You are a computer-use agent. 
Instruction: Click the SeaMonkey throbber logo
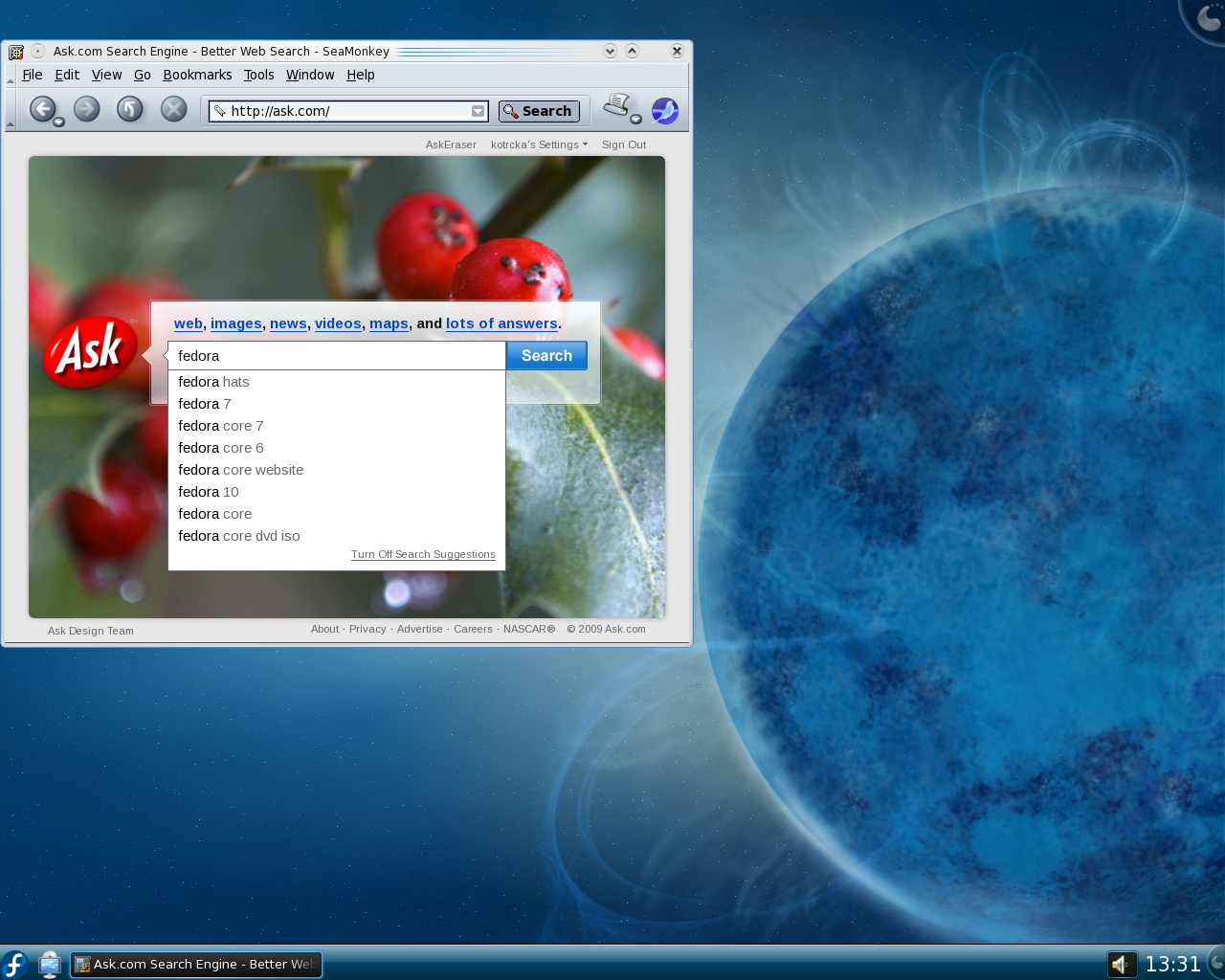[665, 111]
